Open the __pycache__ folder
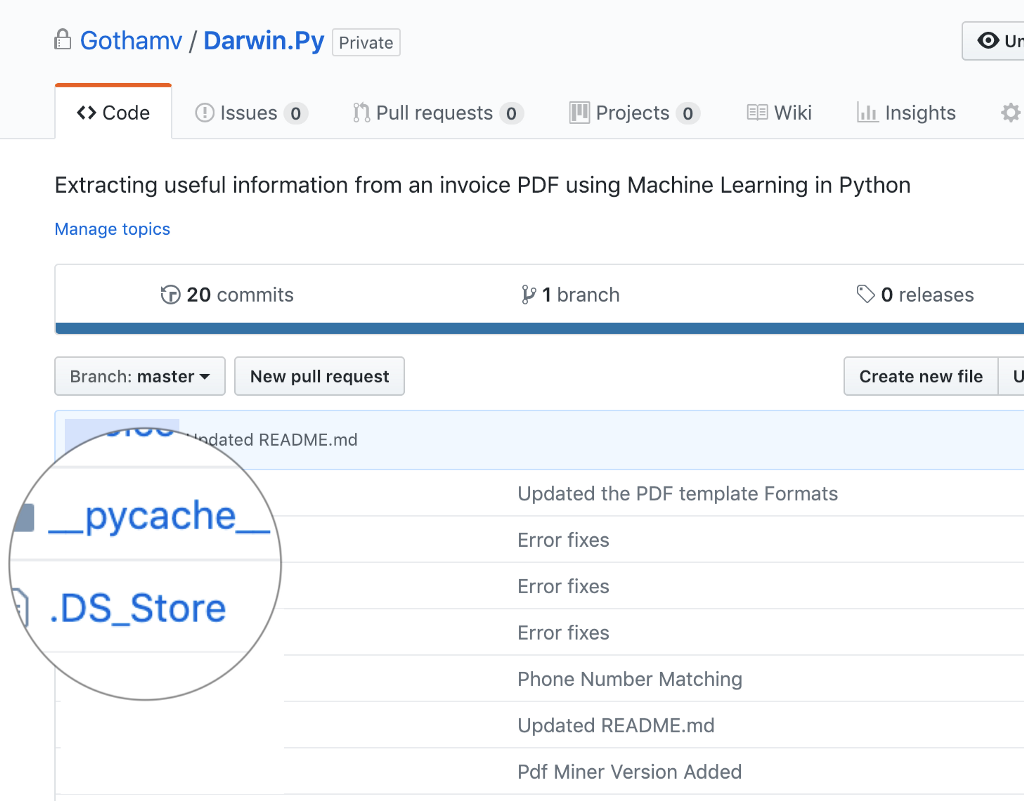The image size is (1024, 801). [x=159, y=517]
